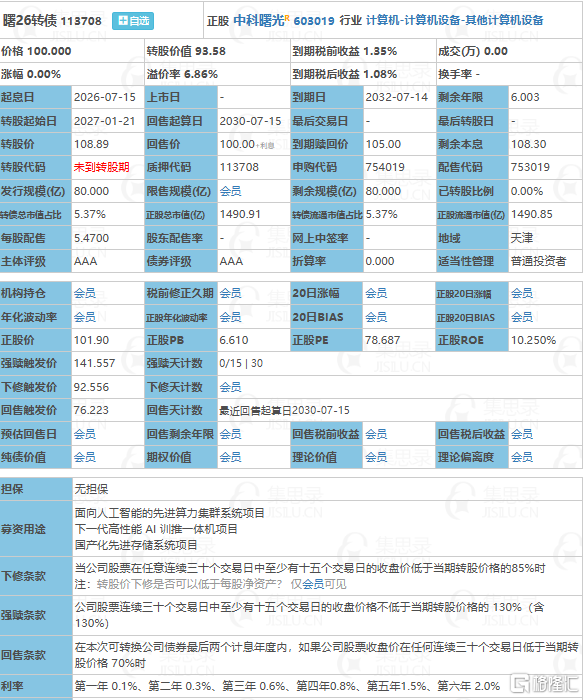Viewport: 585px width, 700px height.
Task: Click 会员 link in the 下修条款 note
Action: click(313, 584)
